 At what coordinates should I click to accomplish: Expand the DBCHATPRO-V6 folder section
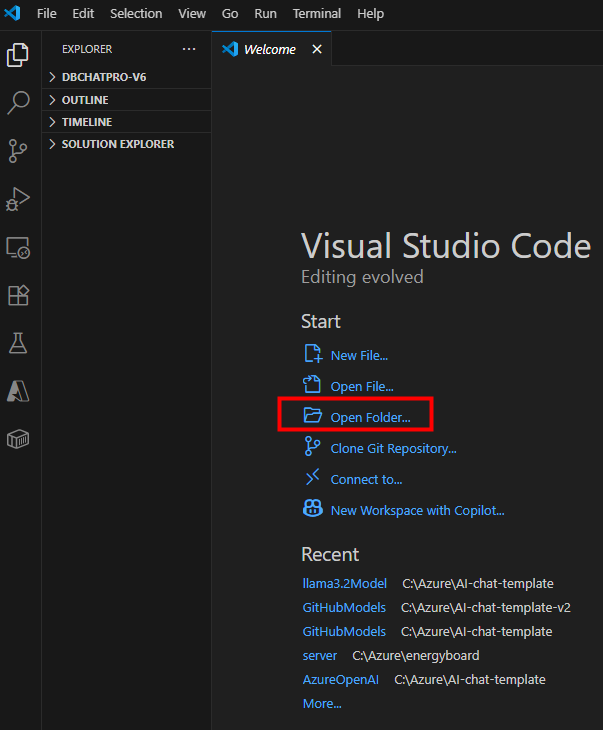127,77
